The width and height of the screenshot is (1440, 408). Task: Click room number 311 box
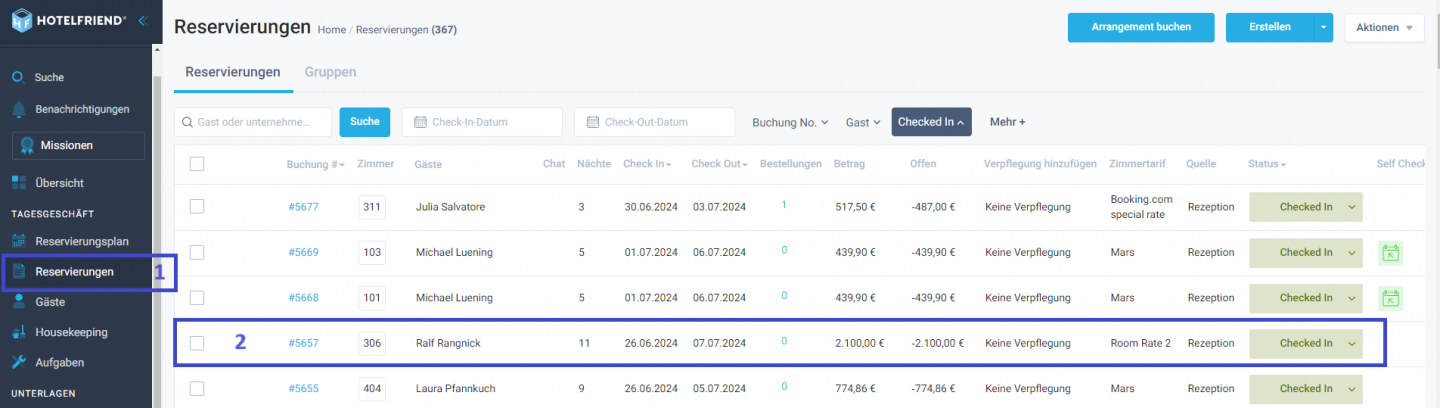tap(372, 207)
